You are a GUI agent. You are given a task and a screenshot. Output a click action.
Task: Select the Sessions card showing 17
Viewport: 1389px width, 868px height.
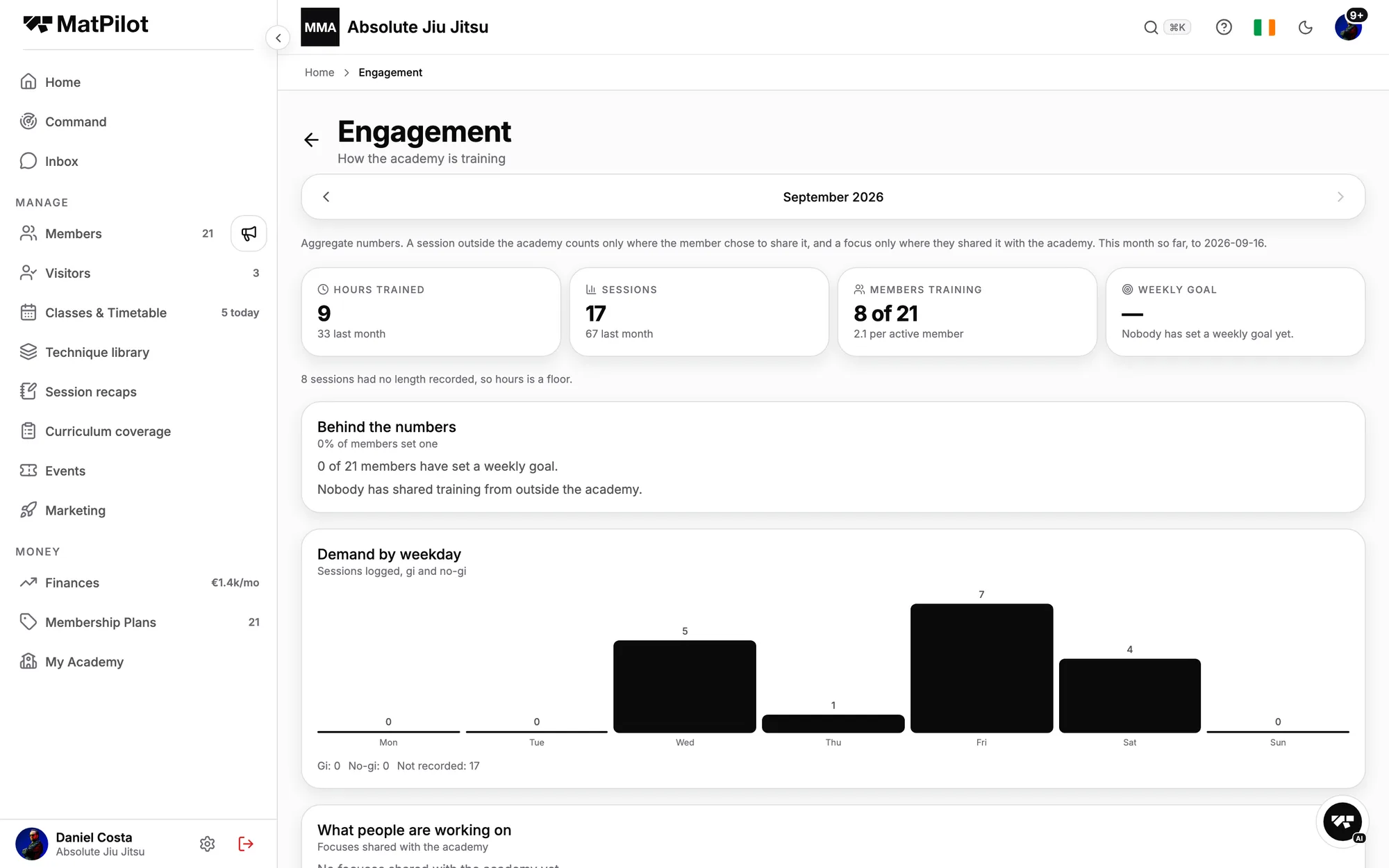pyautogui.click(x=699, y=312)
